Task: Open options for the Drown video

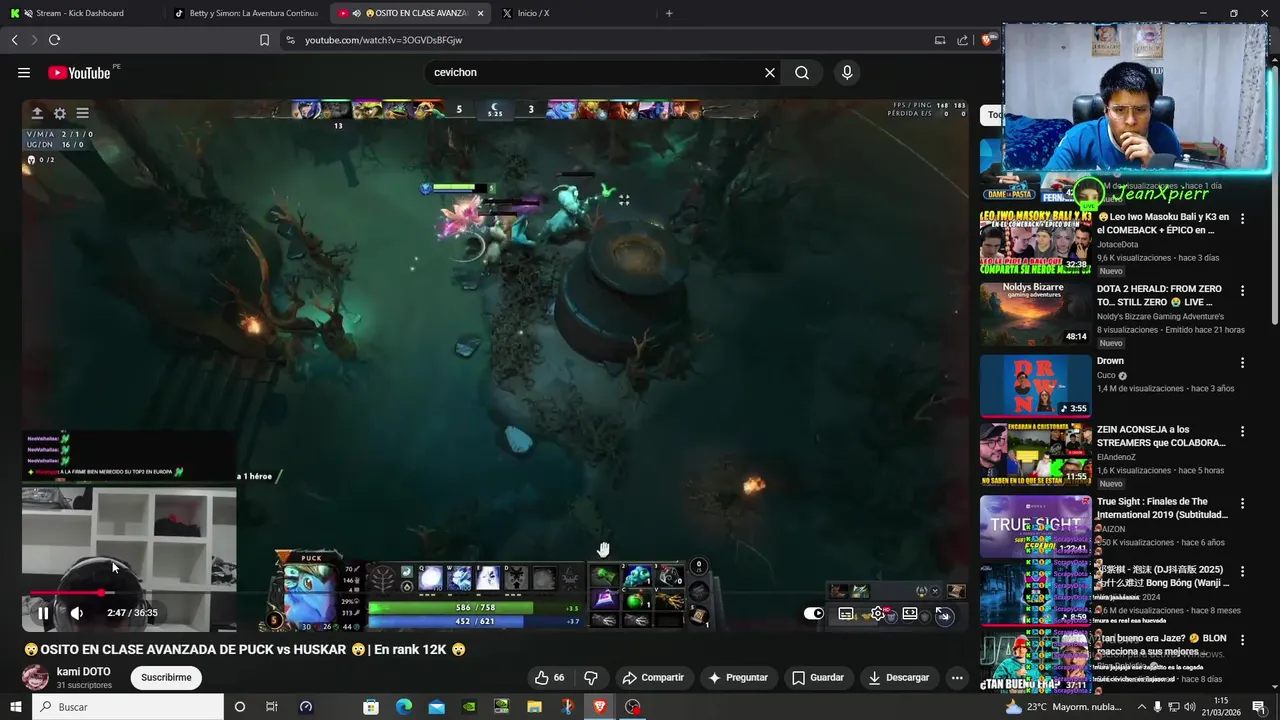Action: tap(1243, 362)
